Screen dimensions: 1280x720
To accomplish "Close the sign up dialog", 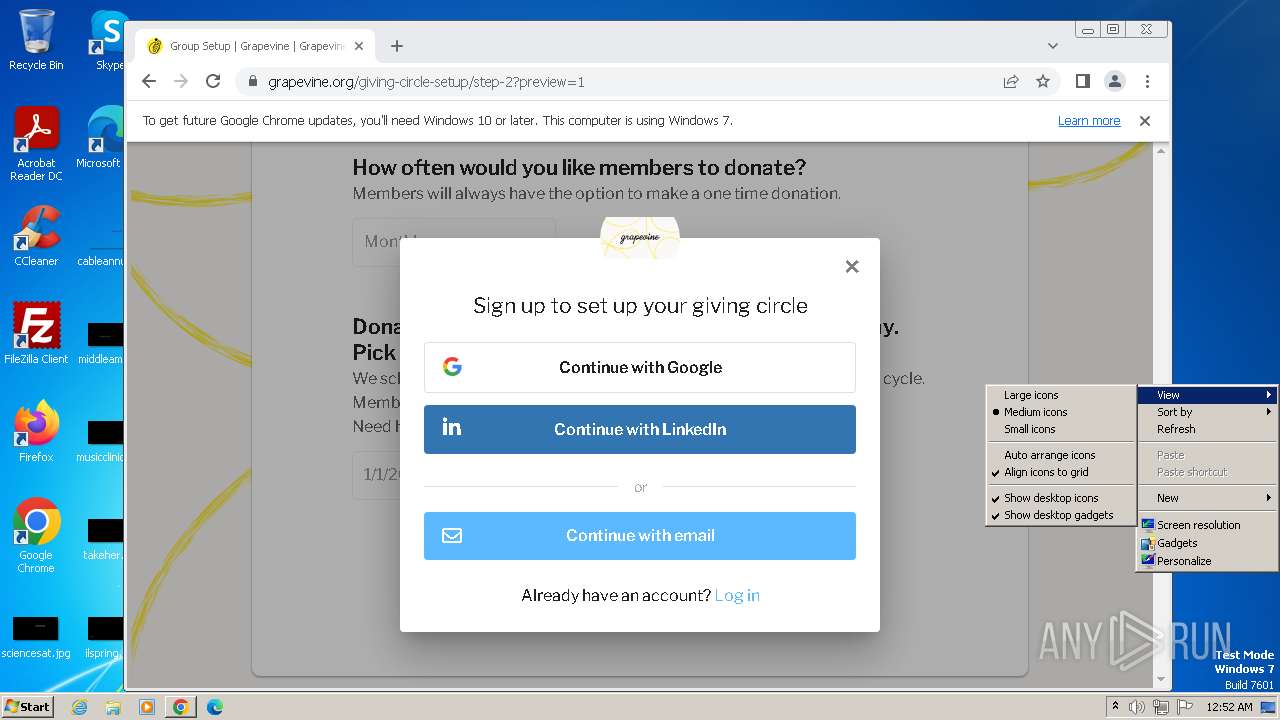I will 852,266.
